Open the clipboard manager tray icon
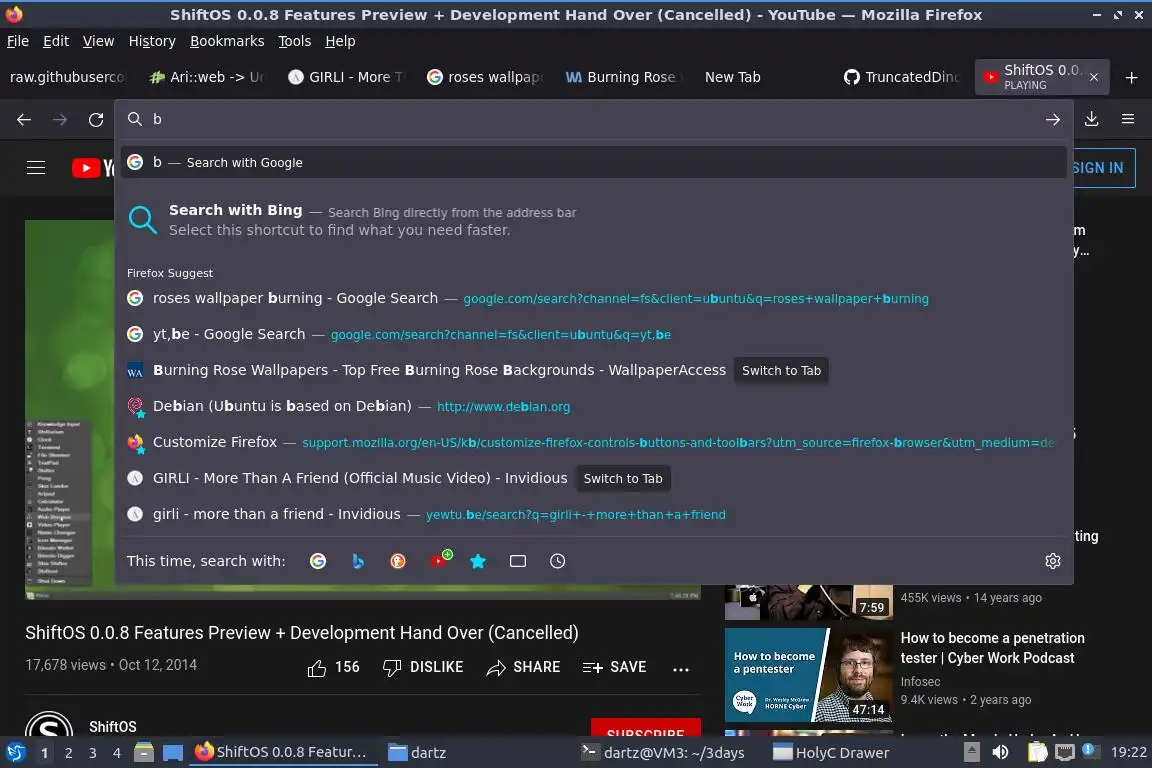 pyautogui.click(x=1037, y=753)
